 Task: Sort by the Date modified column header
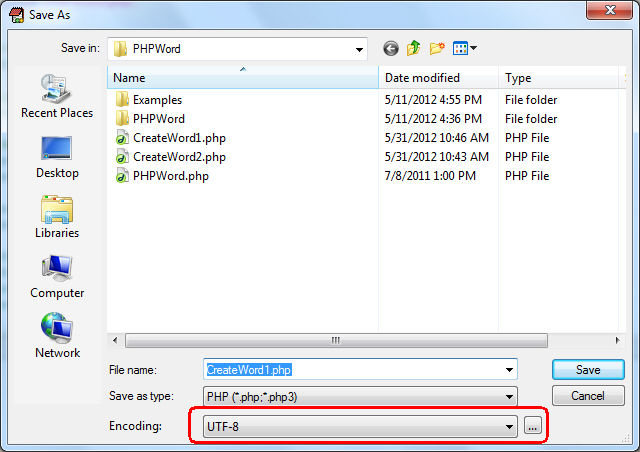coord(438,78)
